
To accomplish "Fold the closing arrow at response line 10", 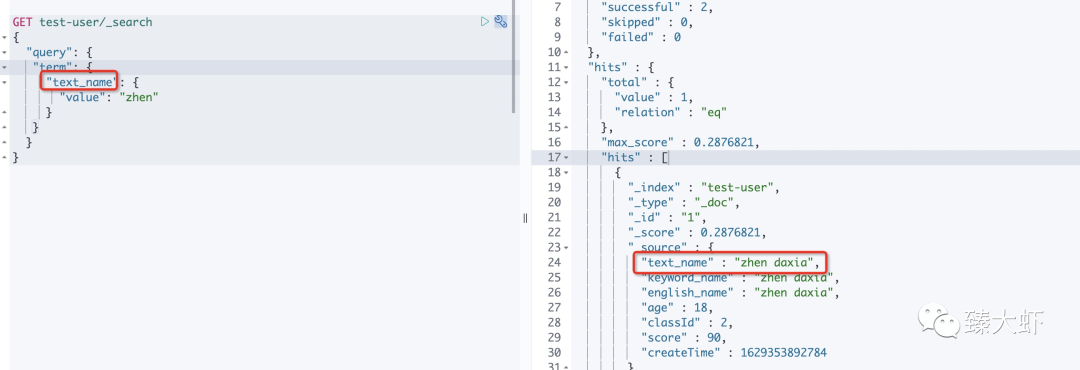I will [566, 52].
